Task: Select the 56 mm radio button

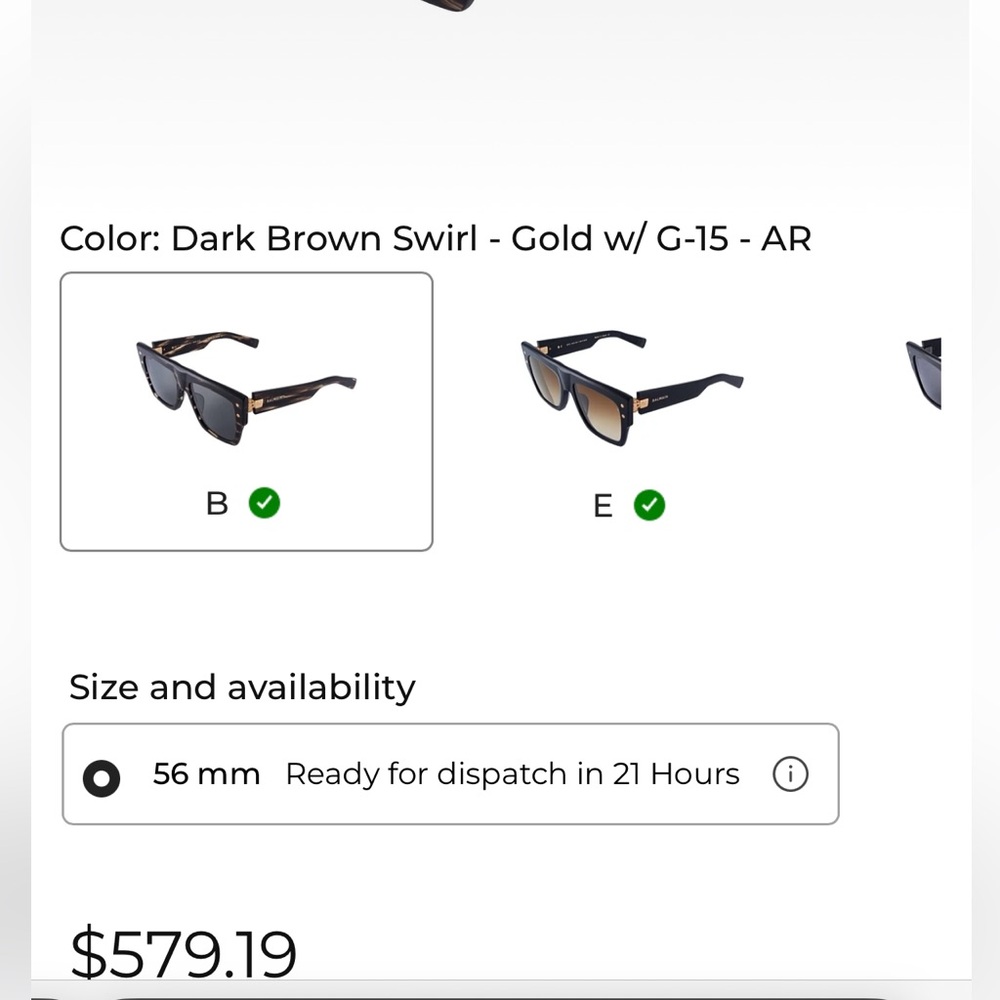Action: click(x=102, y=777)
